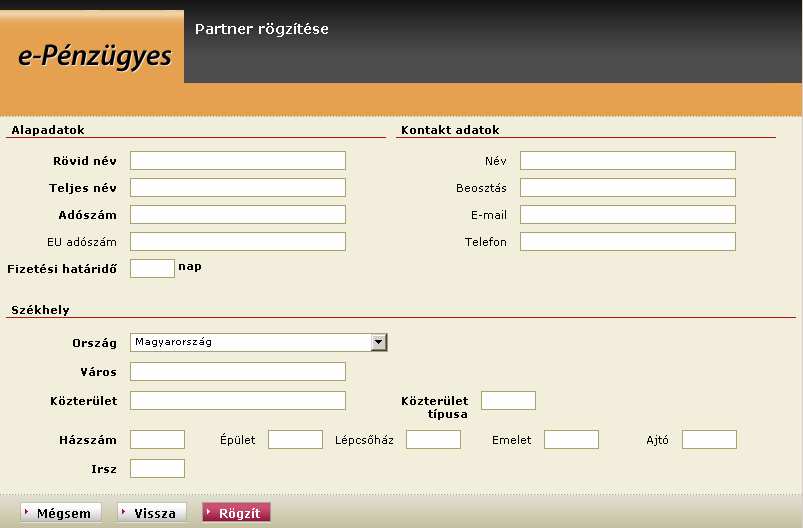Go back using the Vissza button
Screen dimensions: 803x528
tap(152, 513)
